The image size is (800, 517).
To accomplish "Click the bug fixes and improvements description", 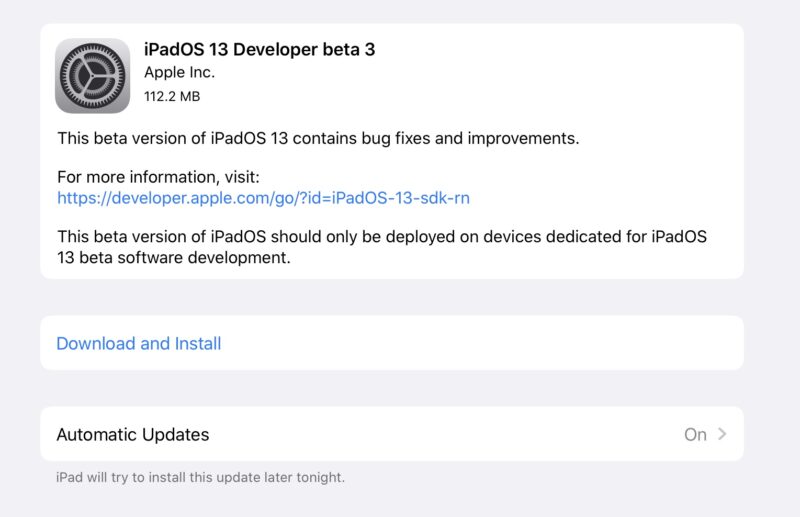I will click(318, 138).
